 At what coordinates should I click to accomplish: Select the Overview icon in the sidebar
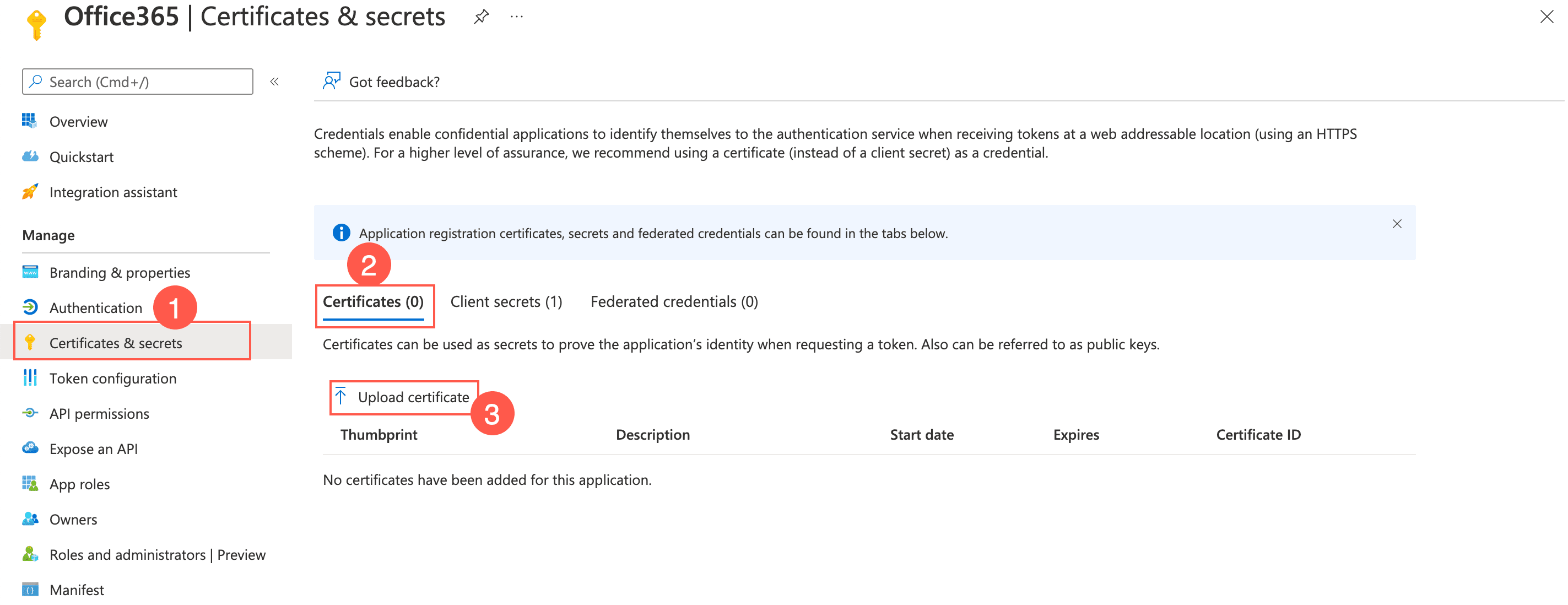[x=30, y=121]
